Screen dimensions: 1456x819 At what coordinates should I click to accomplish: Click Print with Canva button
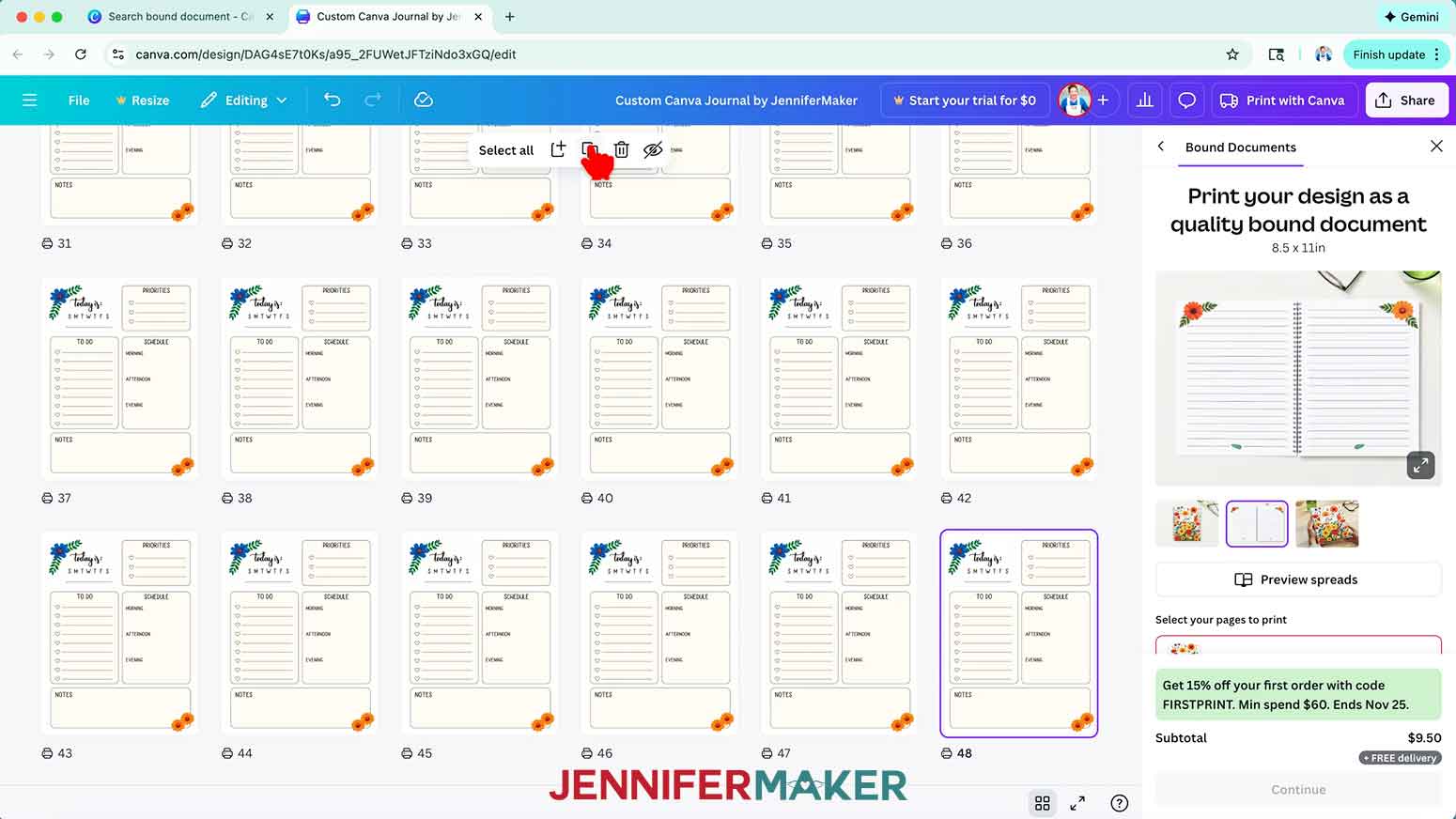coord(1282,100)
